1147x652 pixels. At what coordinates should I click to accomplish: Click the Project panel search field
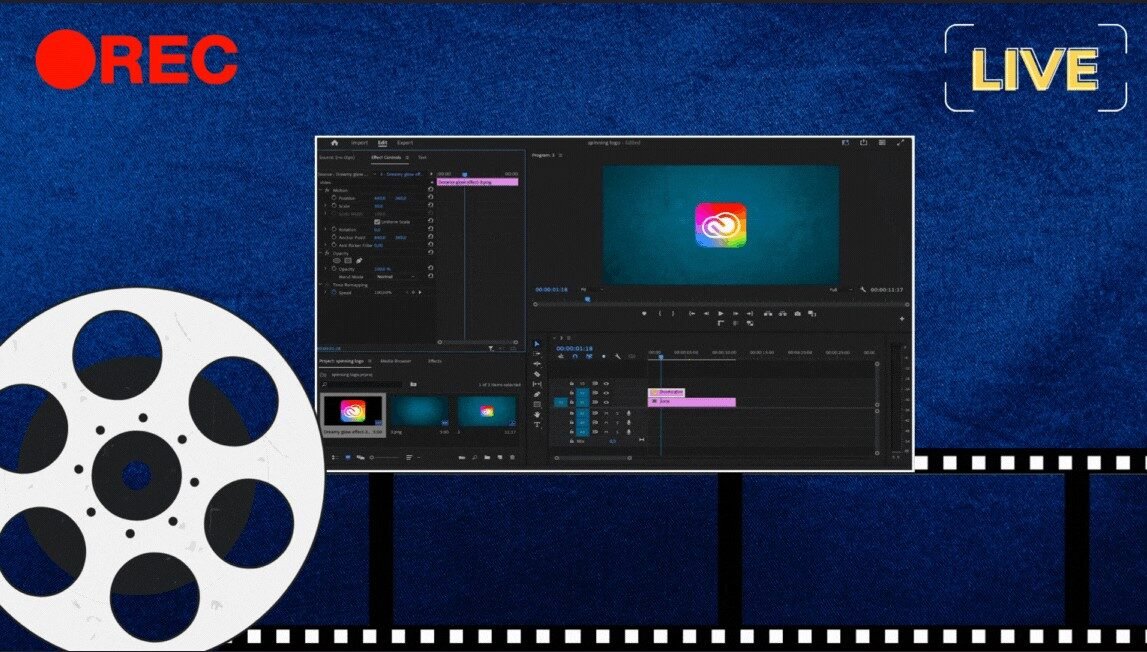362,384
